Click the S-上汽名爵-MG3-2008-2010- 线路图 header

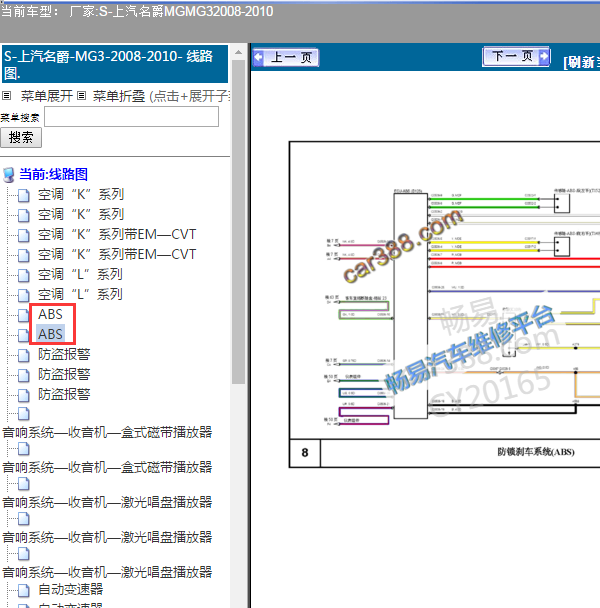(x=115, y=64)
